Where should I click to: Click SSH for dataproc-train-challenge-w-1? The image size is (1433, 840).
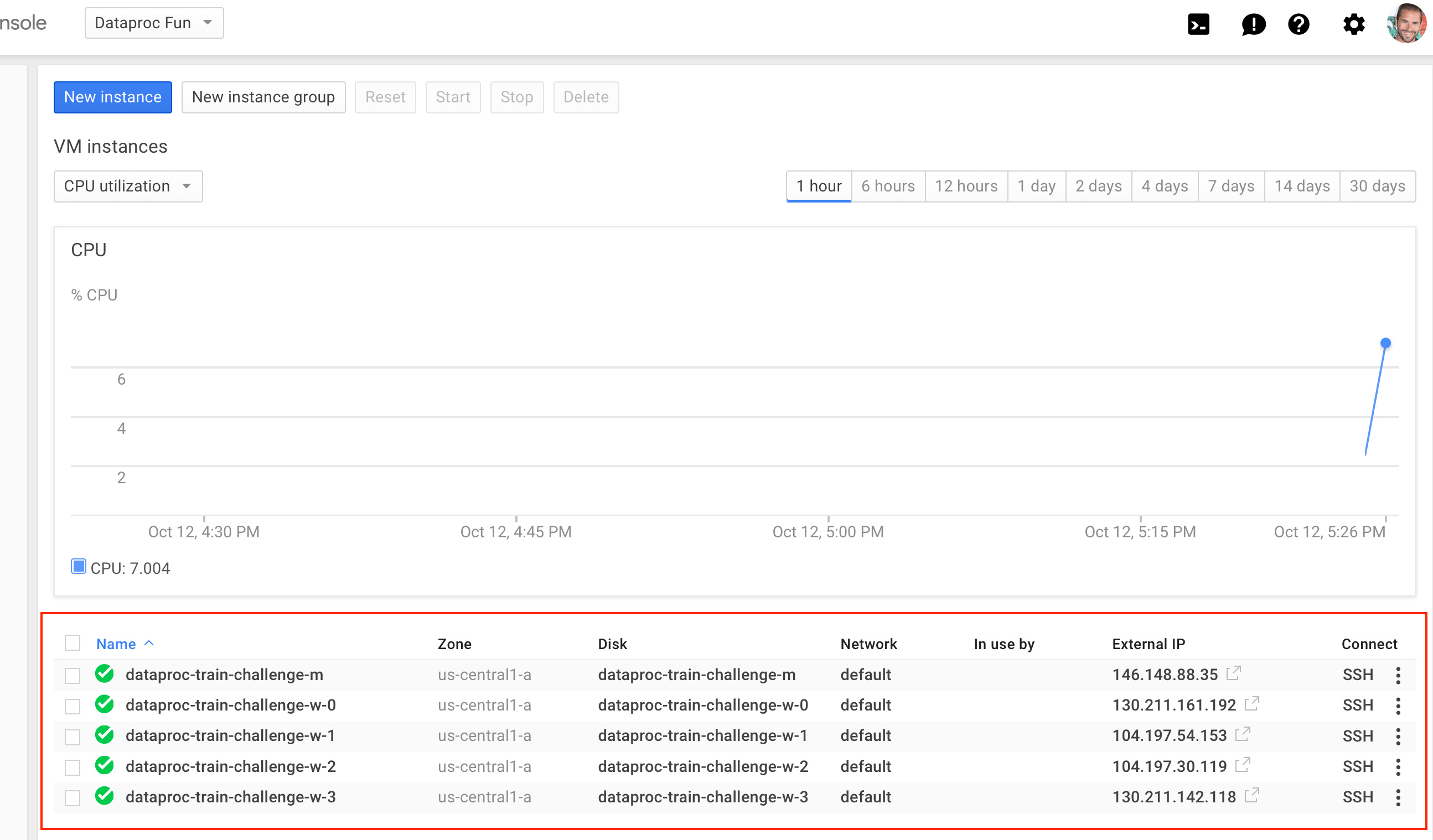click(x=1357, y=736)
